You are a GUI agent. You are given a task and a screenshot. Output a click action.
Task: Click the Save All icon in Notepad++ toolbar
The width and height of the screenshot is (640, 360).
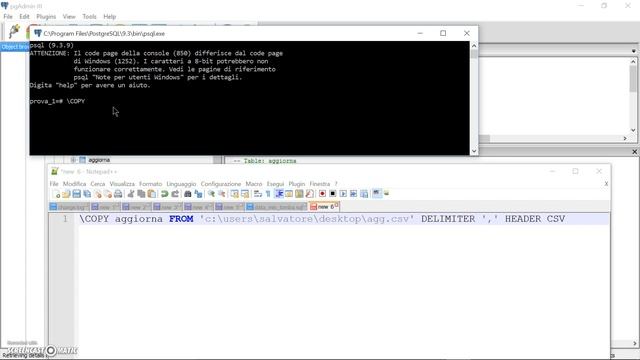[x=87, y=194]
